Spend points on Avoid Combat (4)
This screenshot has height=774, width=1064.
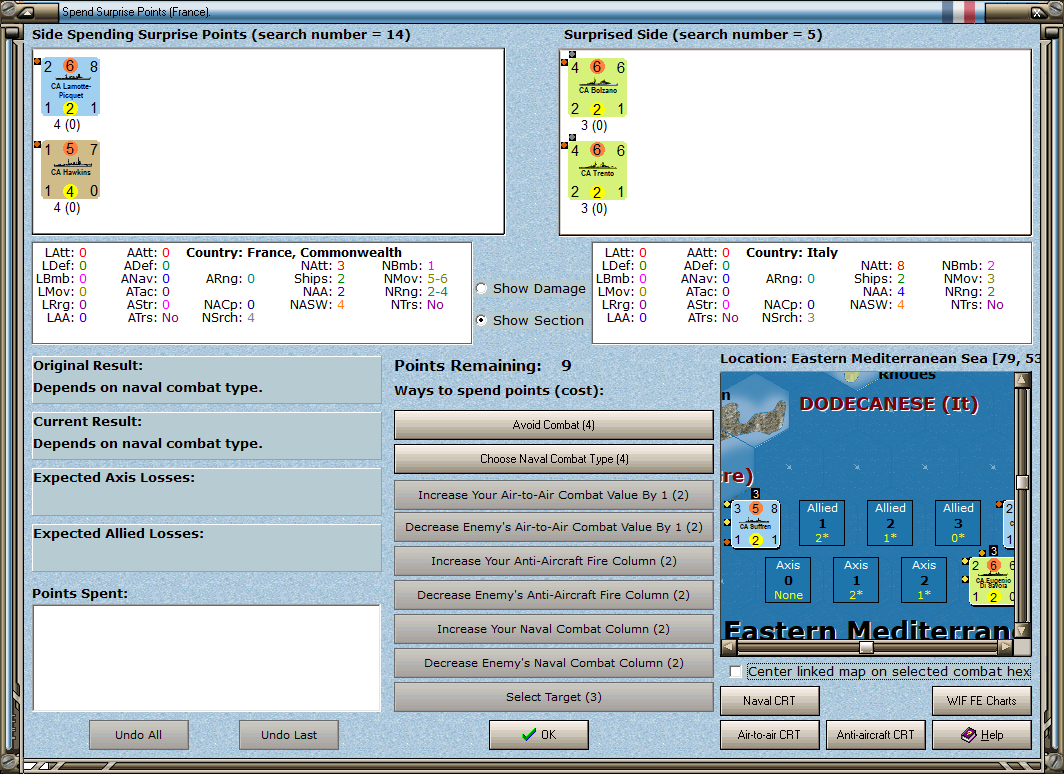[x=554, y=425]
